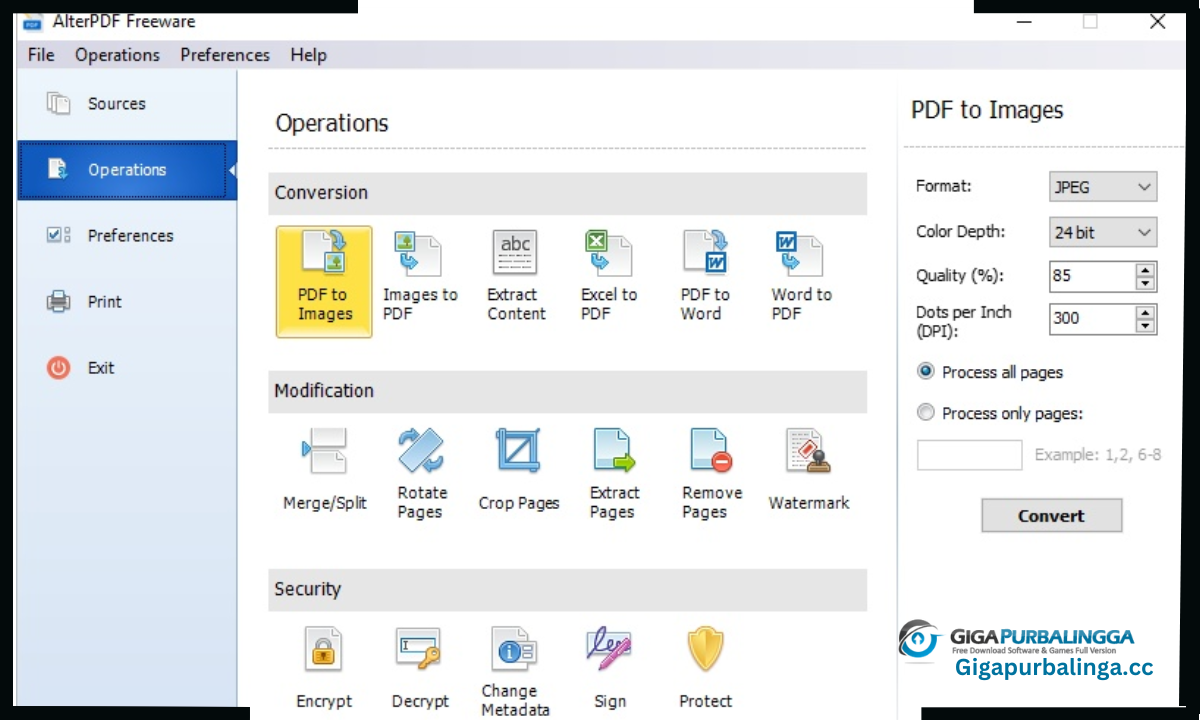1200x720 pixels.
Task: Open the Sign document tool
Action: 609,668
